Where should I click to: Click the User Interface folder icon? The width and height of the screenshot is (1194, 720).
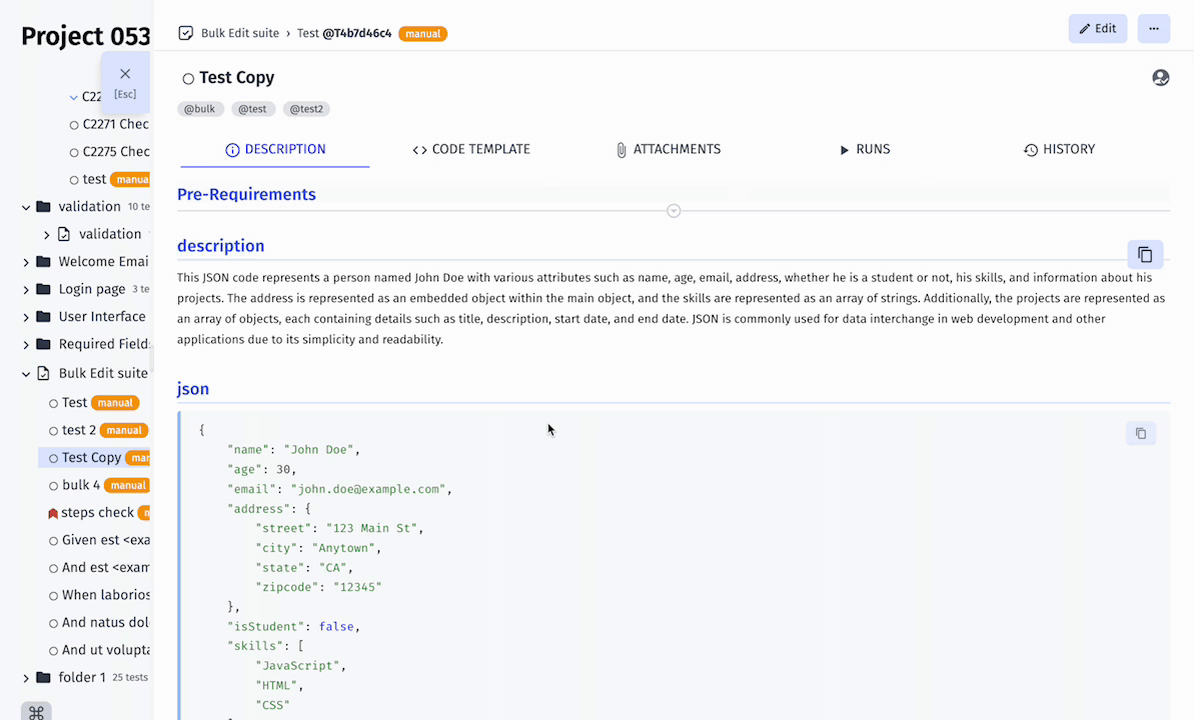(43, 317)
